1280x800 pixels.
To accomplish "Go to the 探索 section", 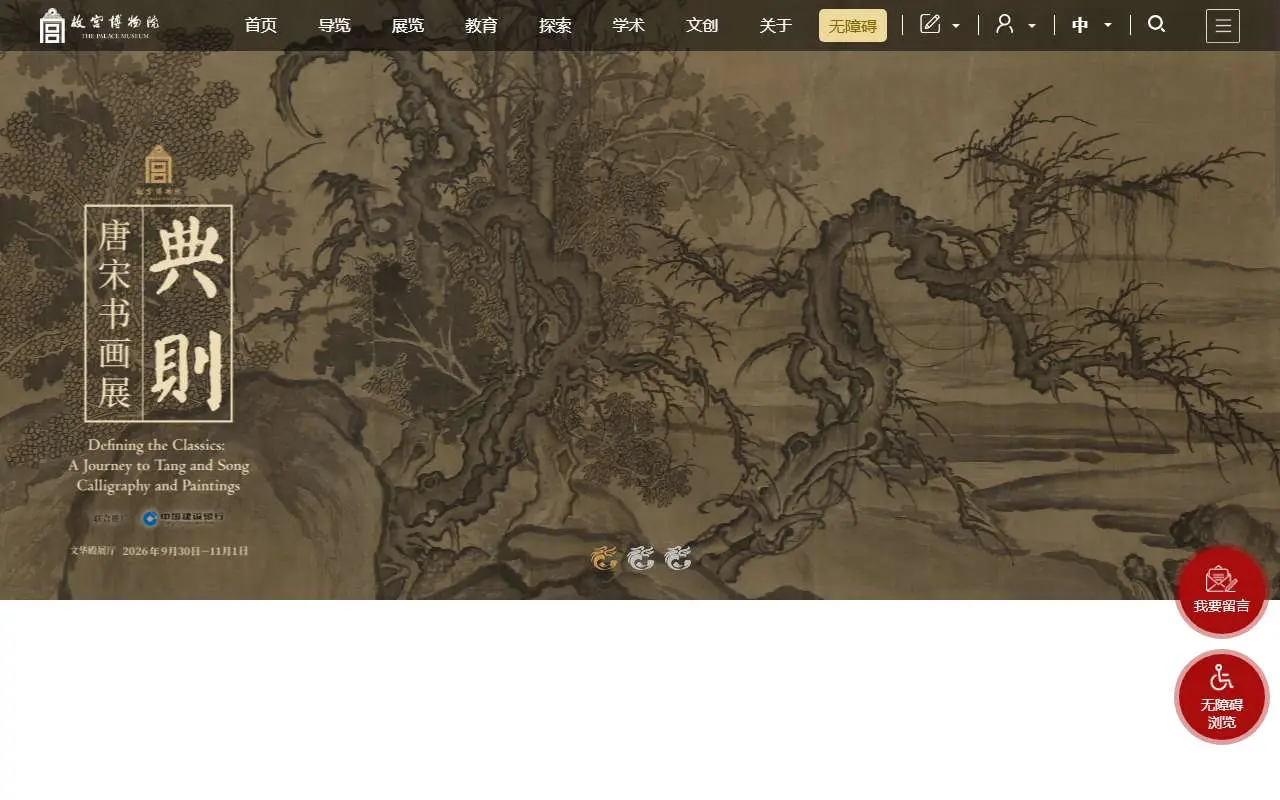I will coord(555,26).
